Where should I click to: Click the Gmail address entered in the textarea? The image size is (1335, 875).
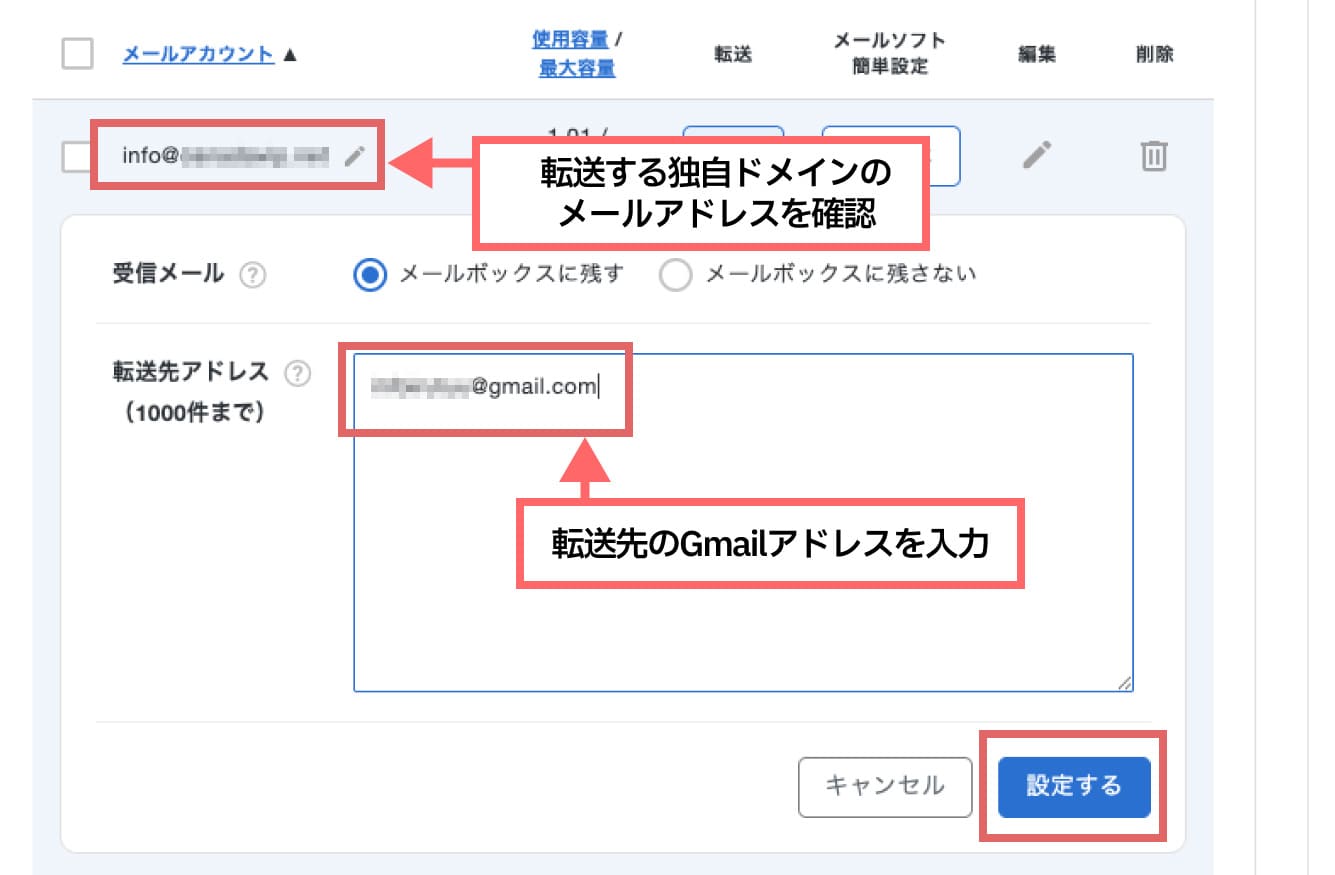pyautogui.click(x=480, y=388)
